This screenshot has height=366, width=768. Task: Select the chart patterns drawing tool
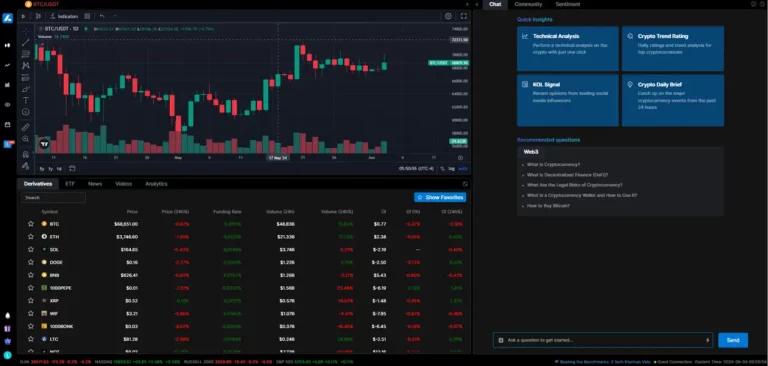(26, 66)
